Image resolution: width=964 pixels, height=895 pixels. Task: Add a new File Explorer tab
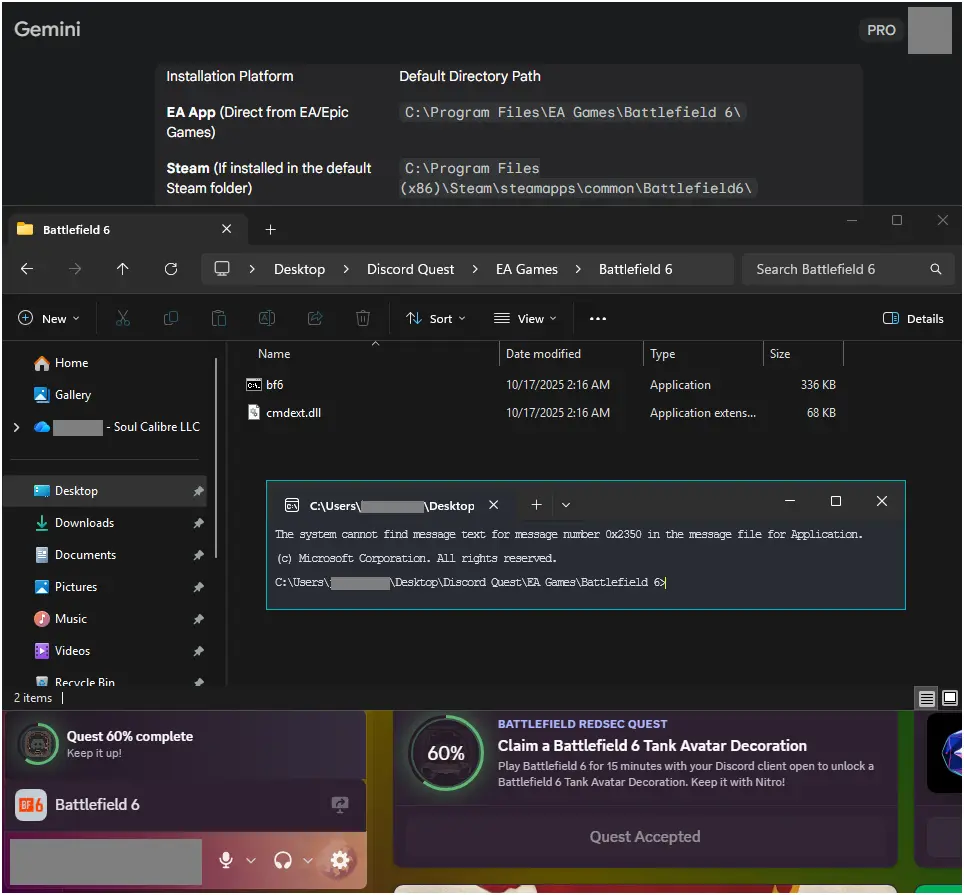pyautogui.click(x=271, y=229)
